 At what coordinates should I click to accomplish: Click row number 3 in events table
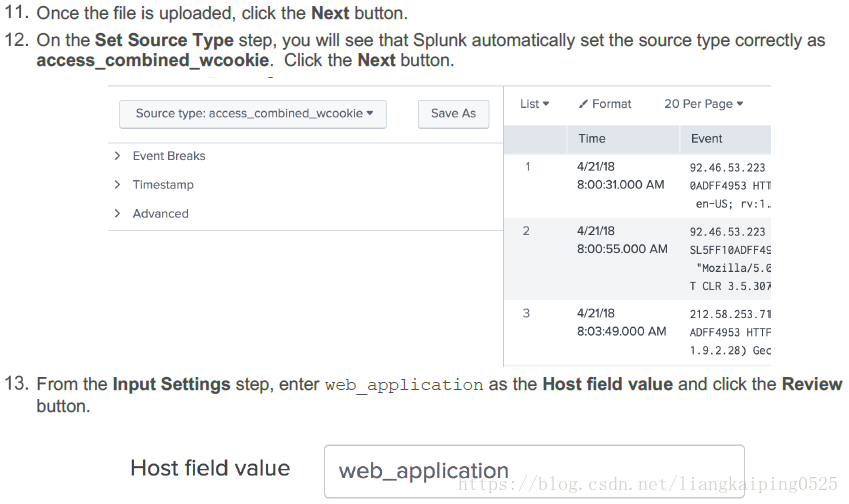[x=526, y=313]
